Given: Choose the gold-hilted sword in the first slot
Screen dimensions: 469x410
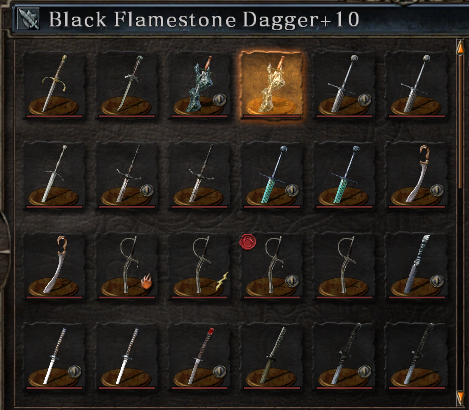Looking at the screenshot, I should pos(54,86).
